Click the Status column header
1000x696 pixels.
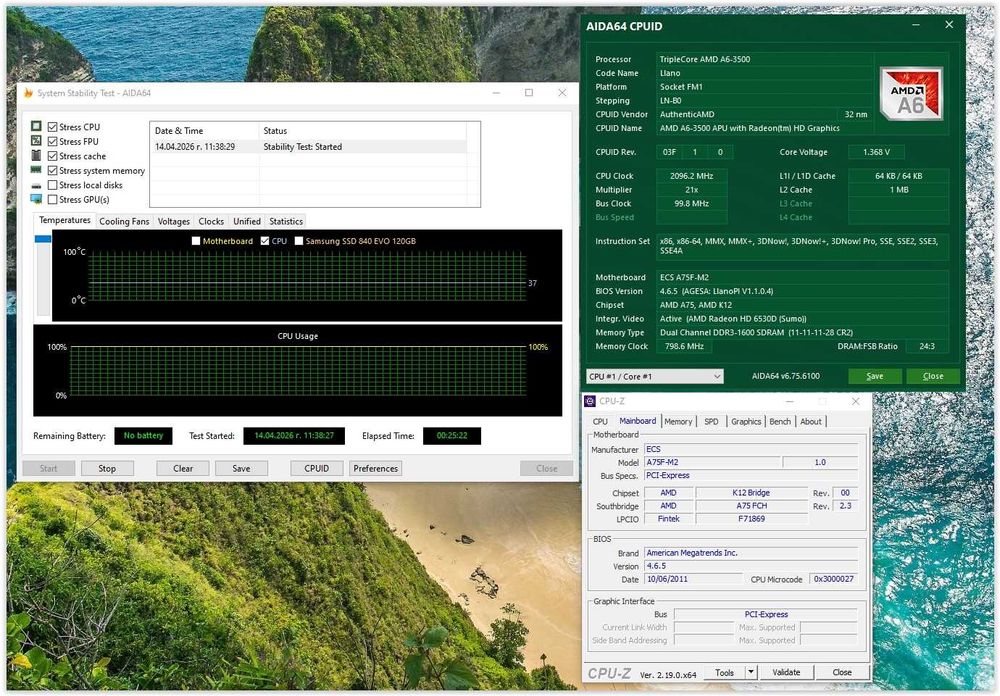click(x=363, y=131)
